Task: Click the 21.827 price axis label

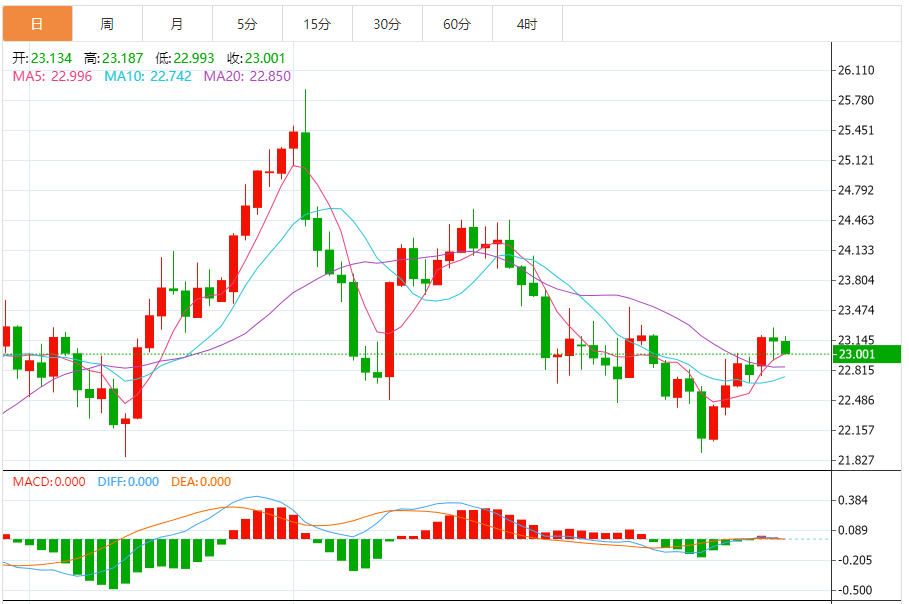Action: pos(856,460)
